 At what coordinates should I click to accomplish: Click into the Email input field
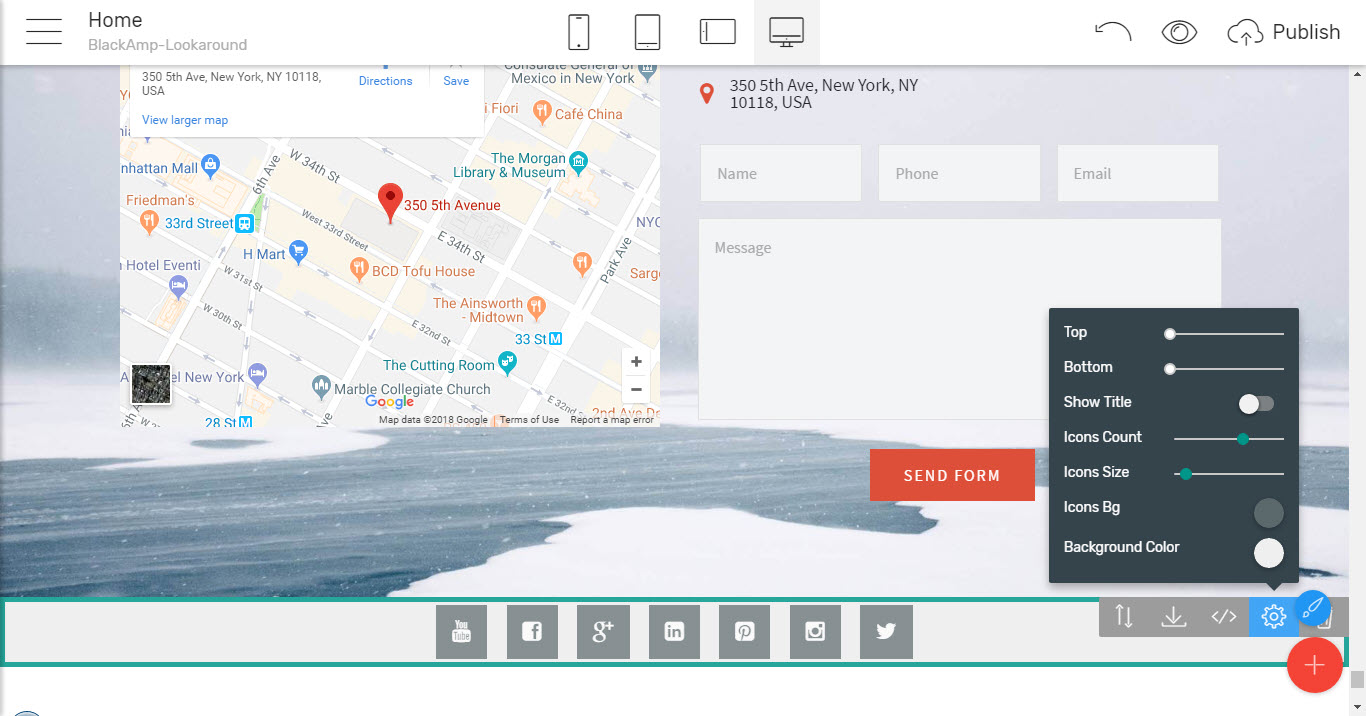[1137, 174]
